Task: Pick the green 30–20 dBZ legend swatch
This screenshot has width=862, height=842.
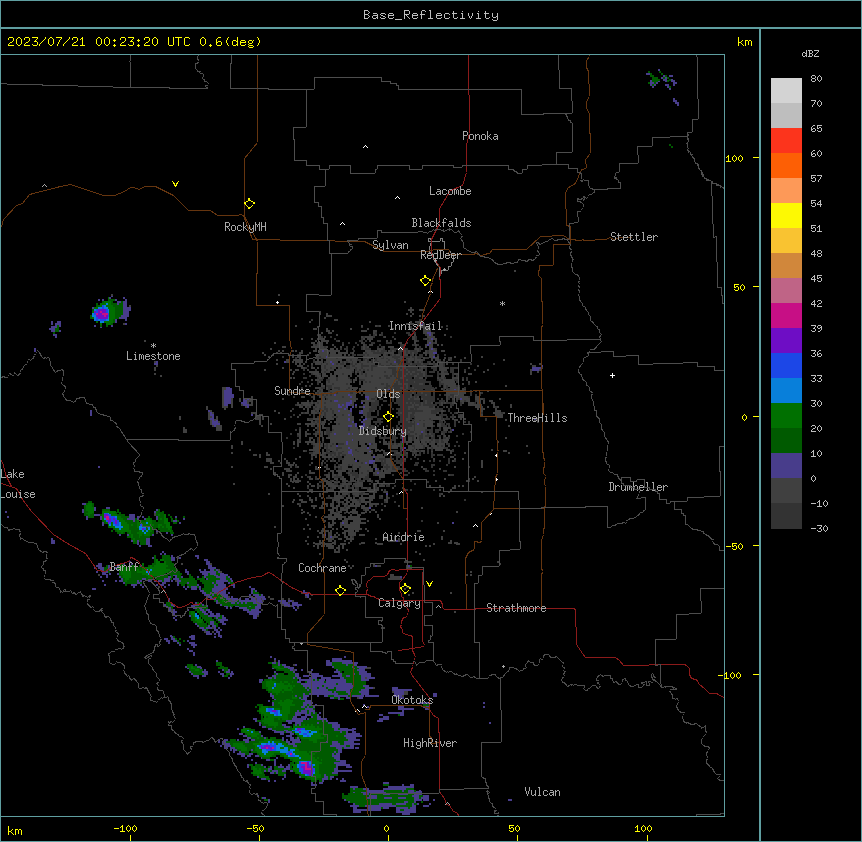Action: 786,416
